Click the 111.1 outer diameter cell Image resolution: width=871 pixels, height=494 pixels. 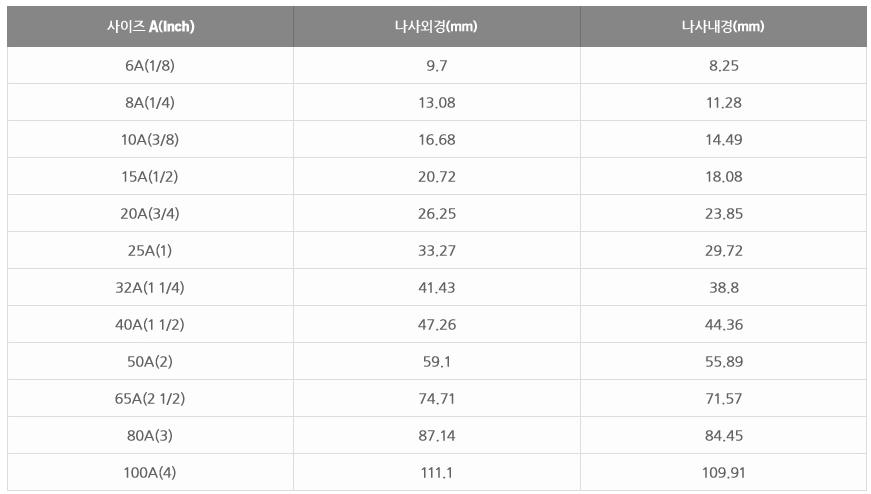436,473
